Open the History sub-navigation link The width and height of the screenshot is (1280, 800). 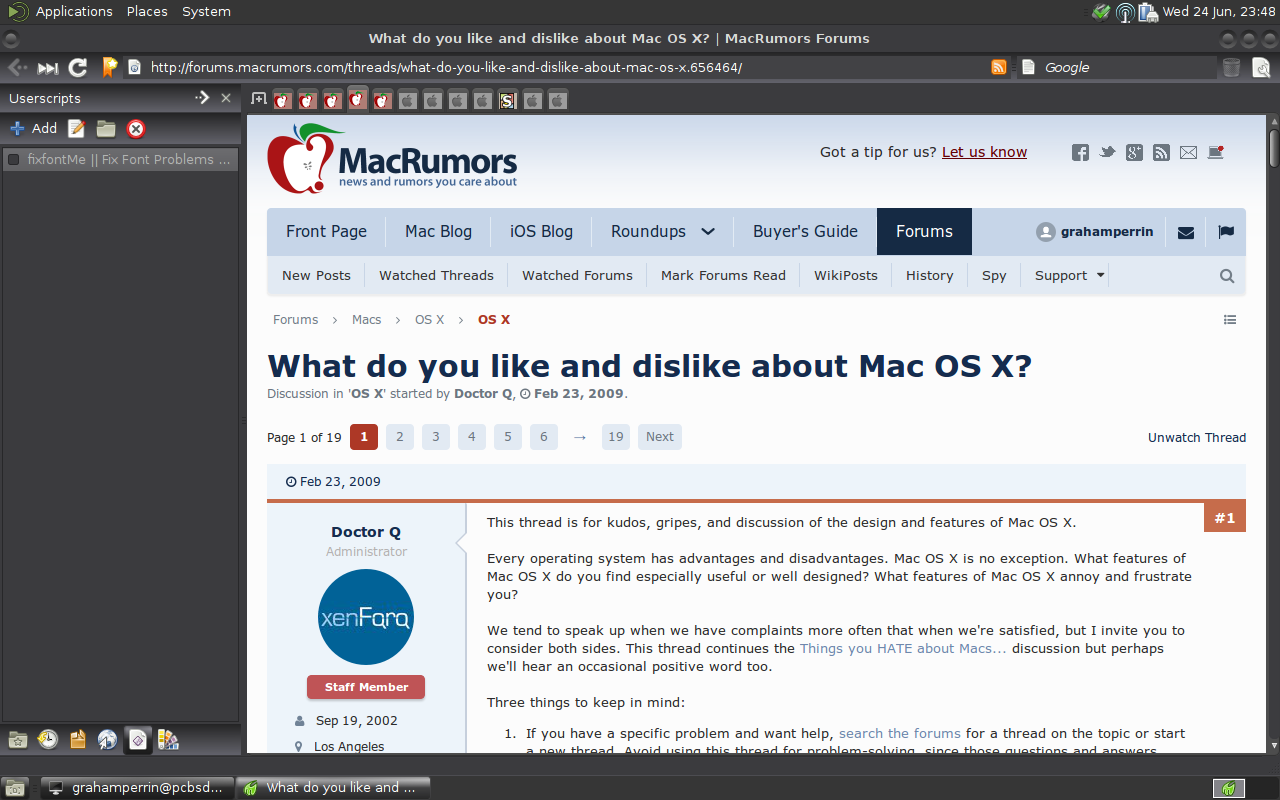[x=929, y=276]
